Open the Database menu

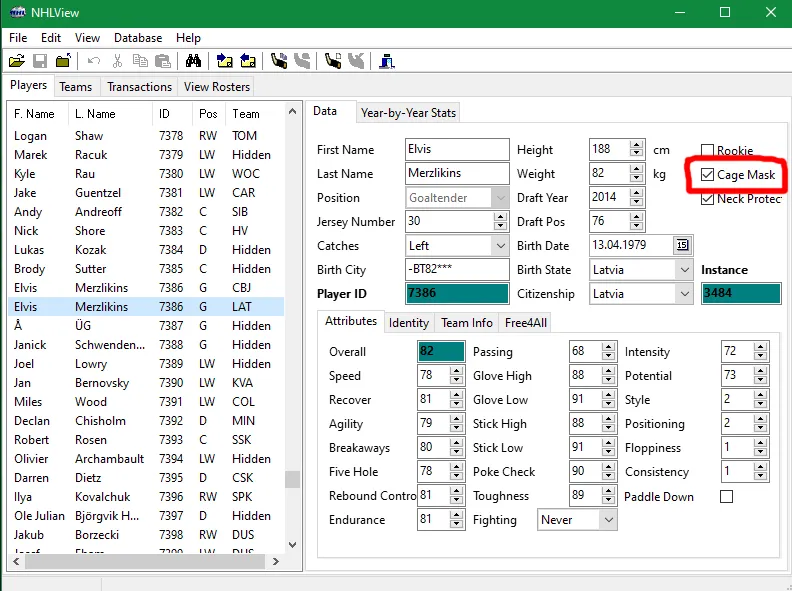tap(138, 38)
